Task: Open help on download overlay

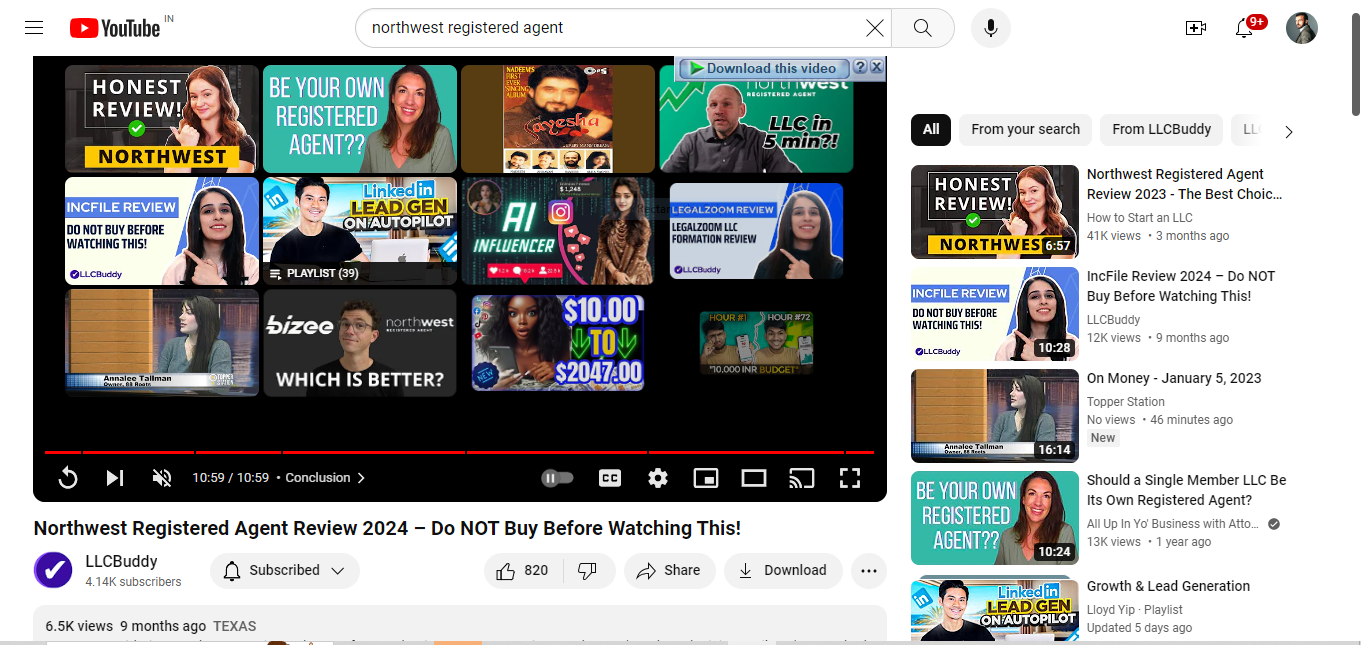Action: click(x=860, y=67)
